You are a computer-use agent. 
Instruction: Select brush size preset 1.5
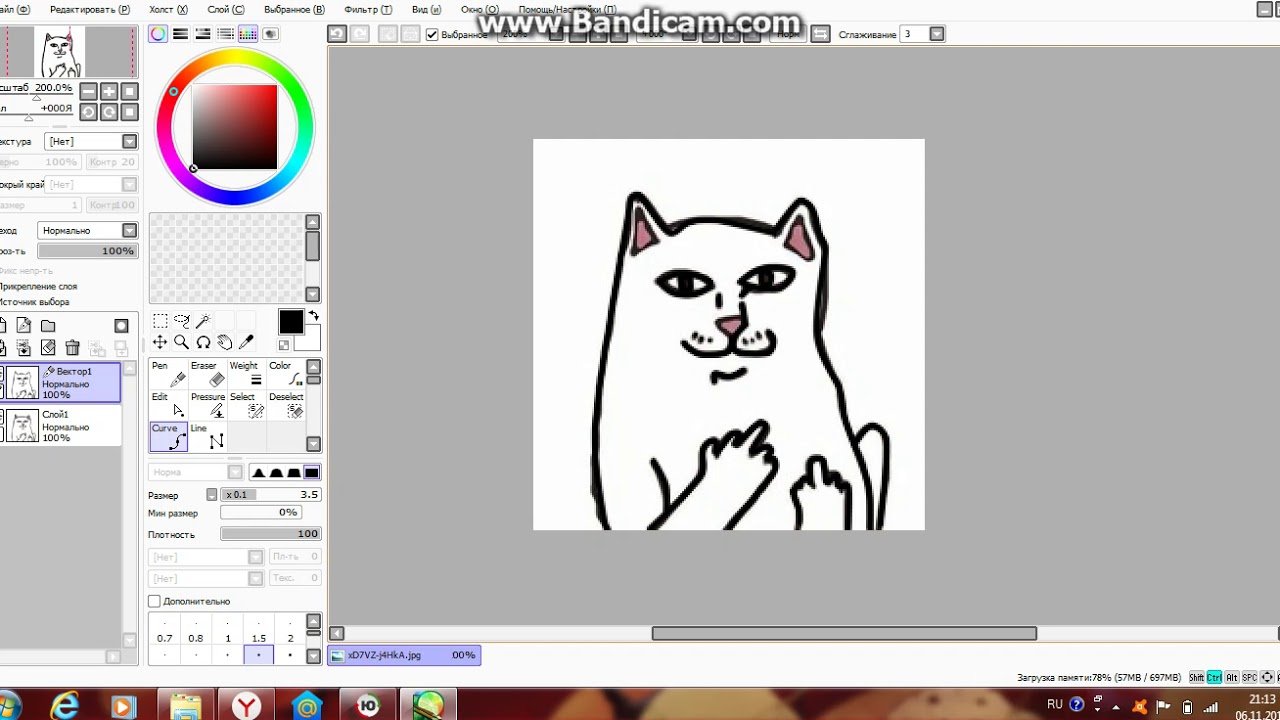coord(259,638)
